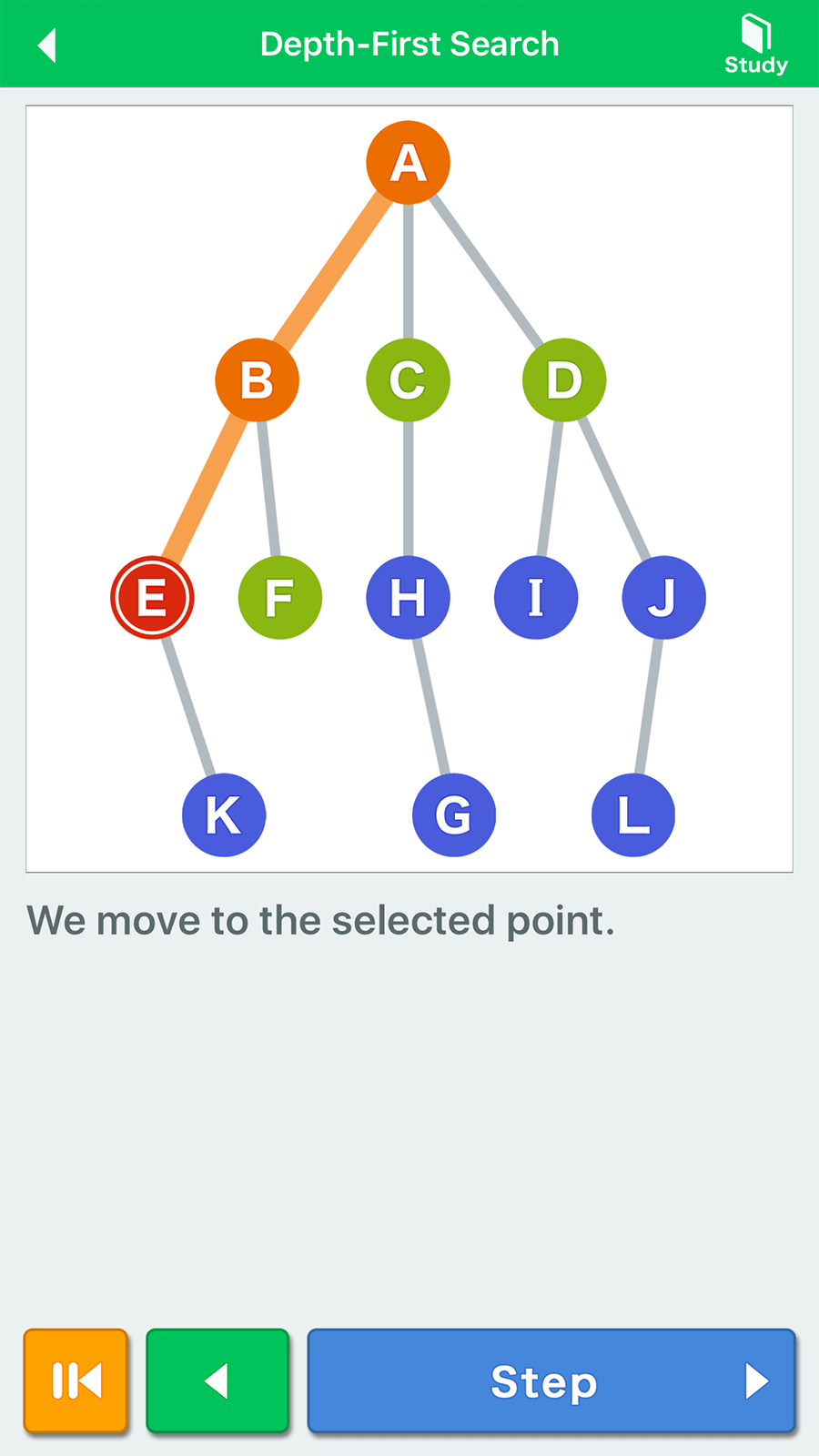Select green node F
The image size is (819, 1456).
(x=279, y=598)
